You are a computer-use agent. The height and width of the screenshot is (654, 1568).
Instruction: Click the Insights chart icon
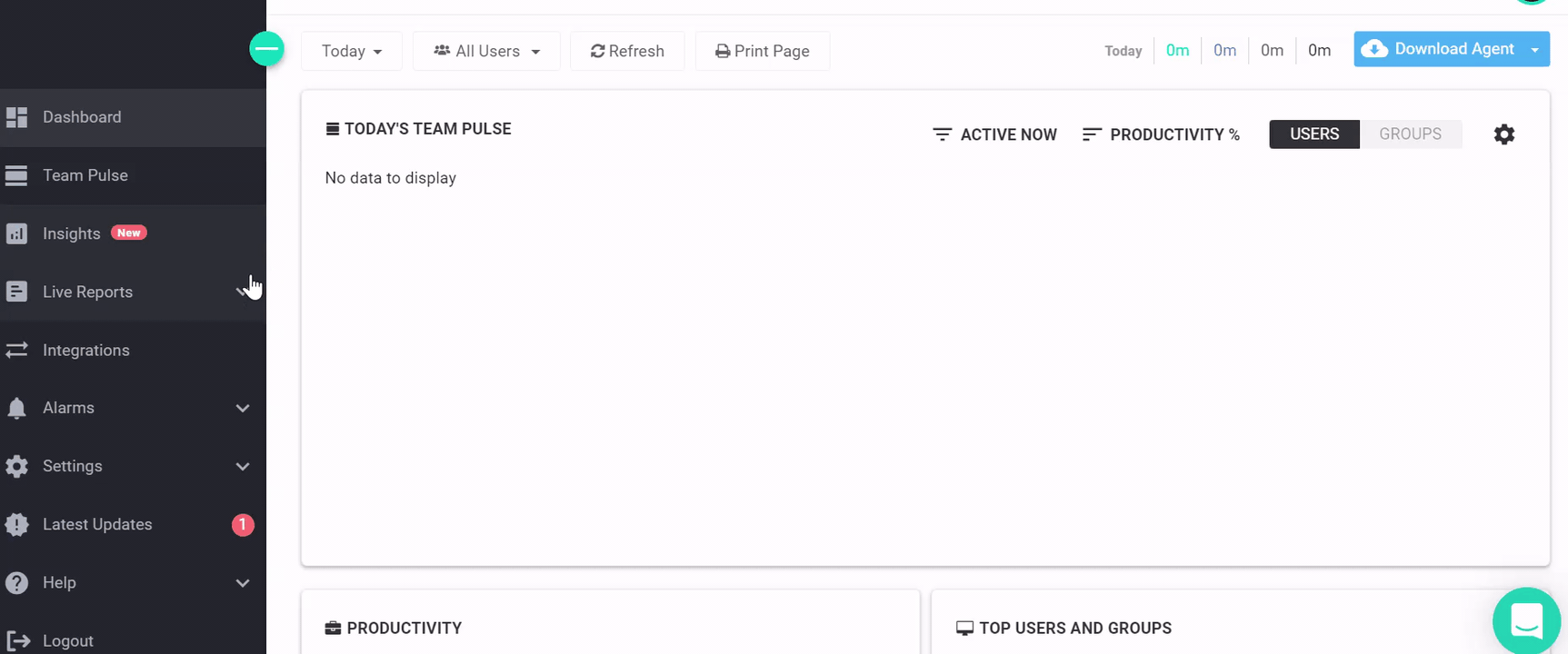coord(16,233)
